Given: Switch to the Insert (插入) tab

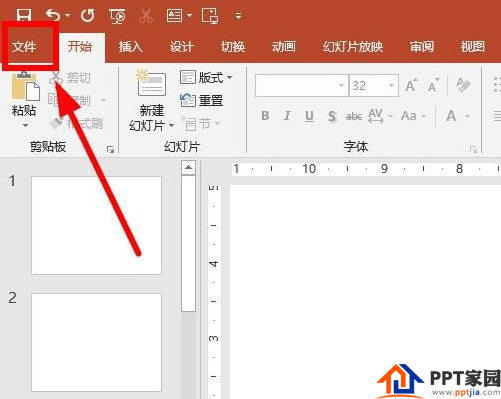Looking at the screenshot, I should click(131, 47).
